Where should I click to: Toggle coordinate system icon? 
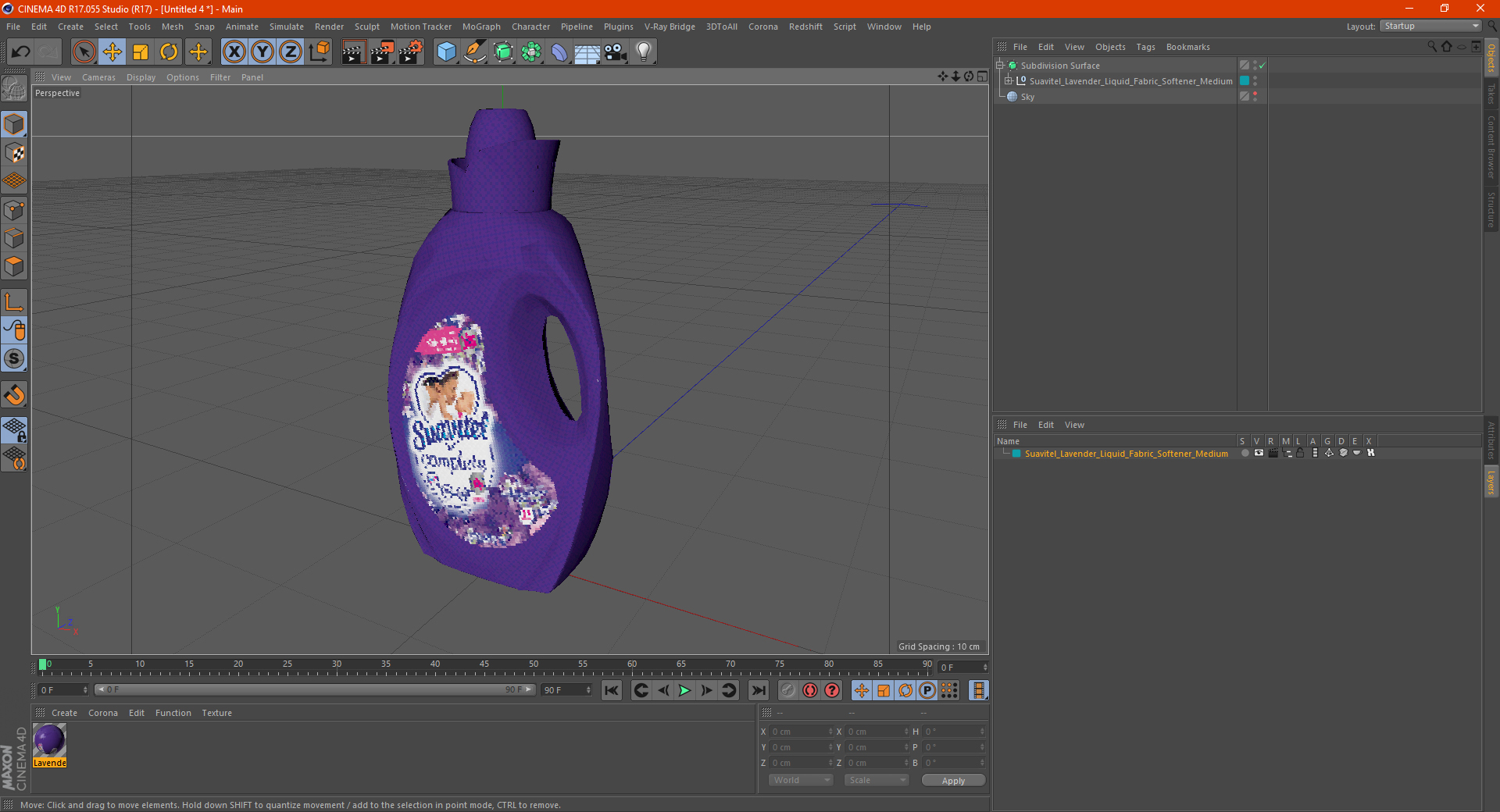click(319, 52)
